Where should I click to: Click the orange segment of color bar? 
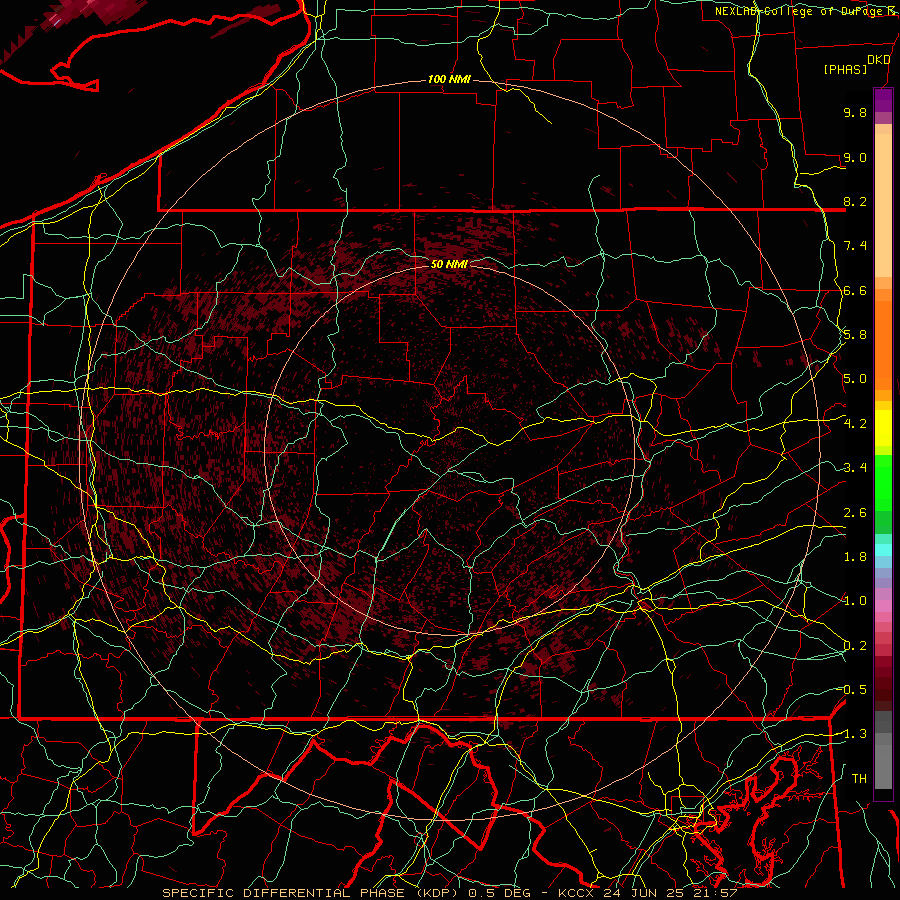tap(883, 344)
